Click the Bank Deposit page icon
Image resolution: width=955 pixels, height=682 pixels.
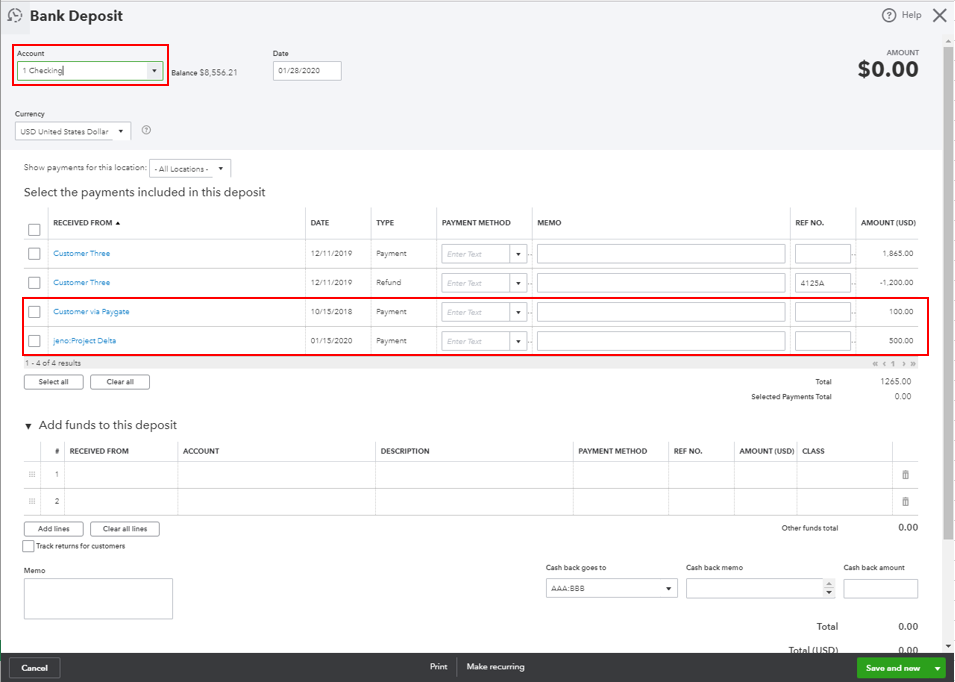pyautogui.click(x=14, y=15)
